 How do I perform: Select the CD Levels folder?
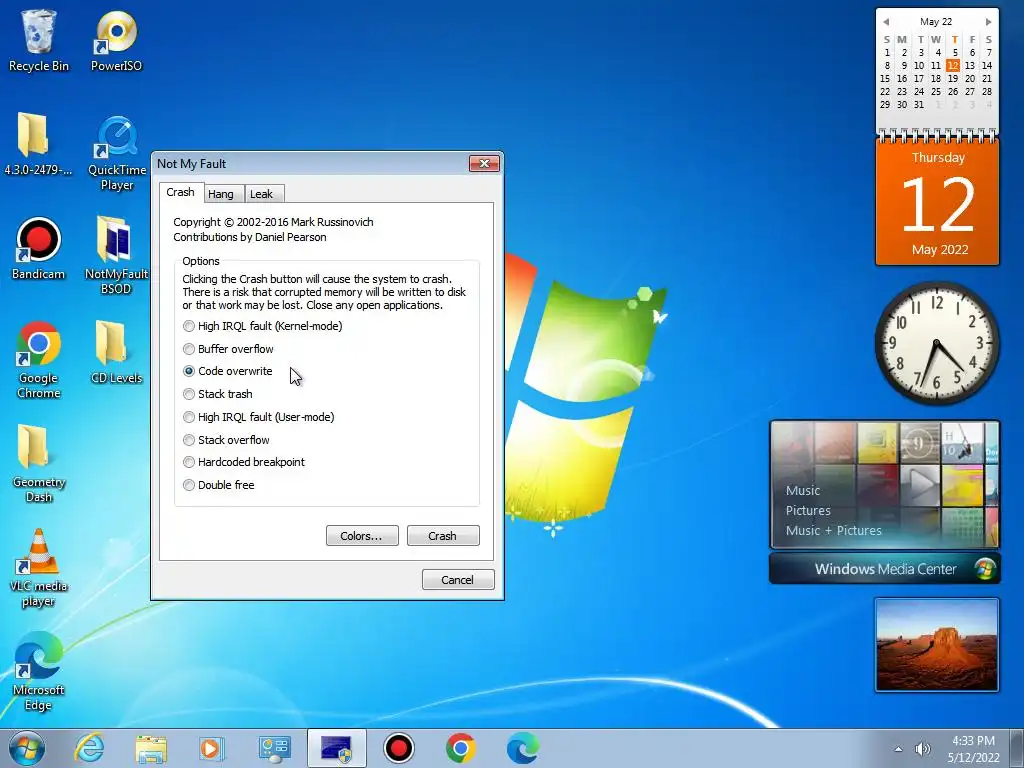click(x=116, y=351)
